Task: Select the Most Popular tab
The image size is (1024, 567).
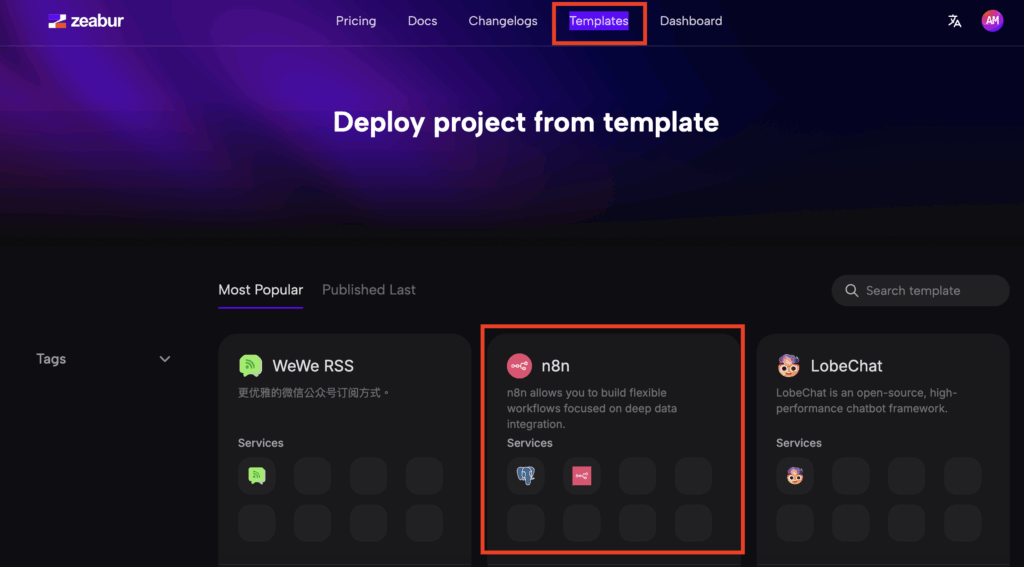Action: tap(261, 290)
